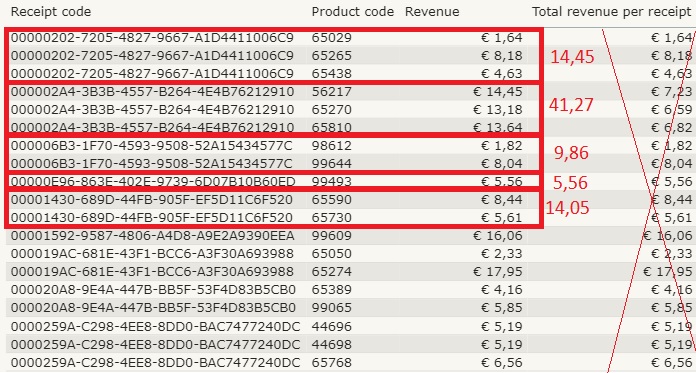The image size is (696, 373).
Task: Click the Product code column header
Action: point(352,12)
